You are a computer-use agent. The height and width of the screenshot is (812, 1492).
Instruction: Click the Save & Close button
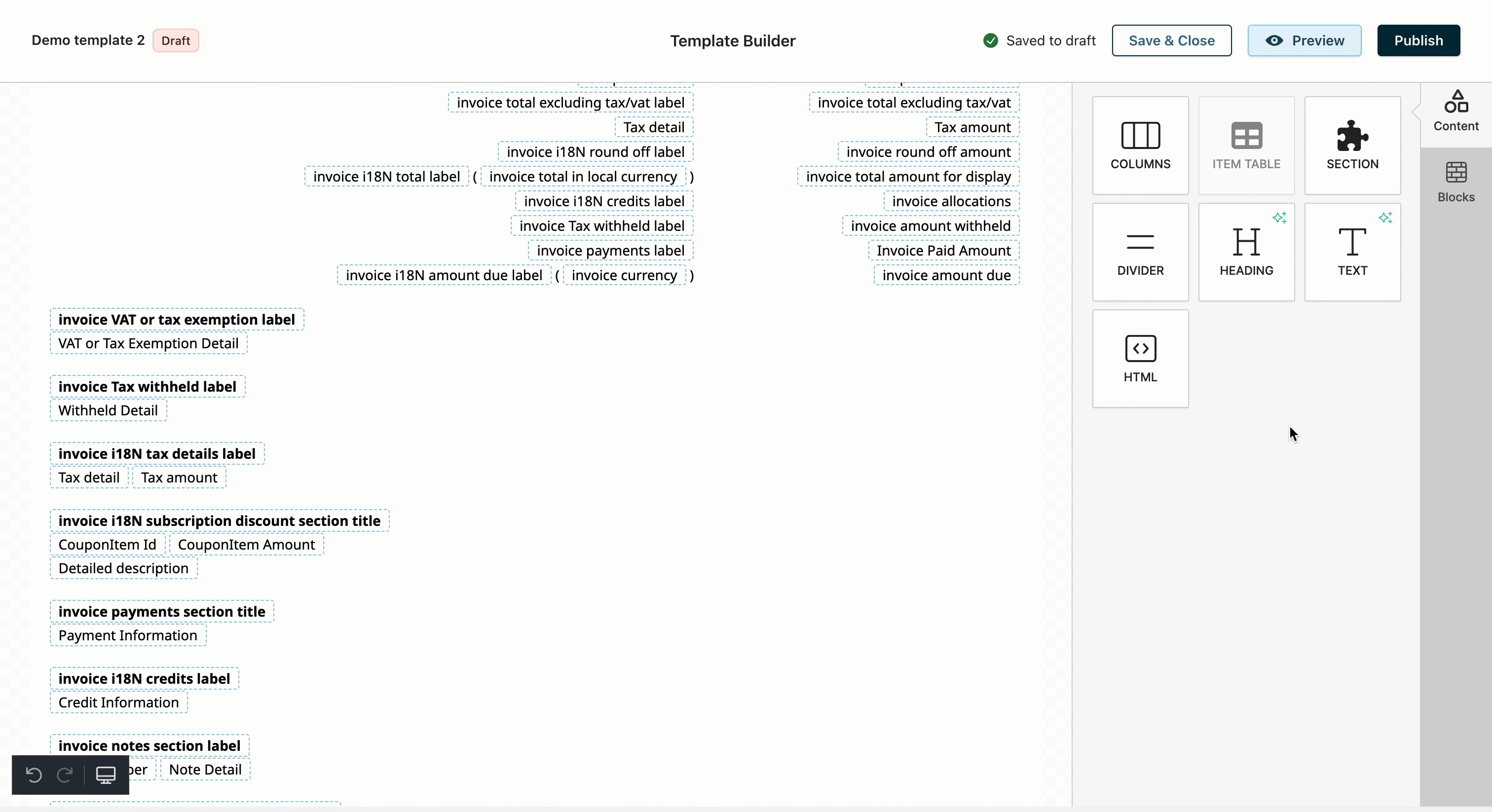click(x=1171, y=40)
